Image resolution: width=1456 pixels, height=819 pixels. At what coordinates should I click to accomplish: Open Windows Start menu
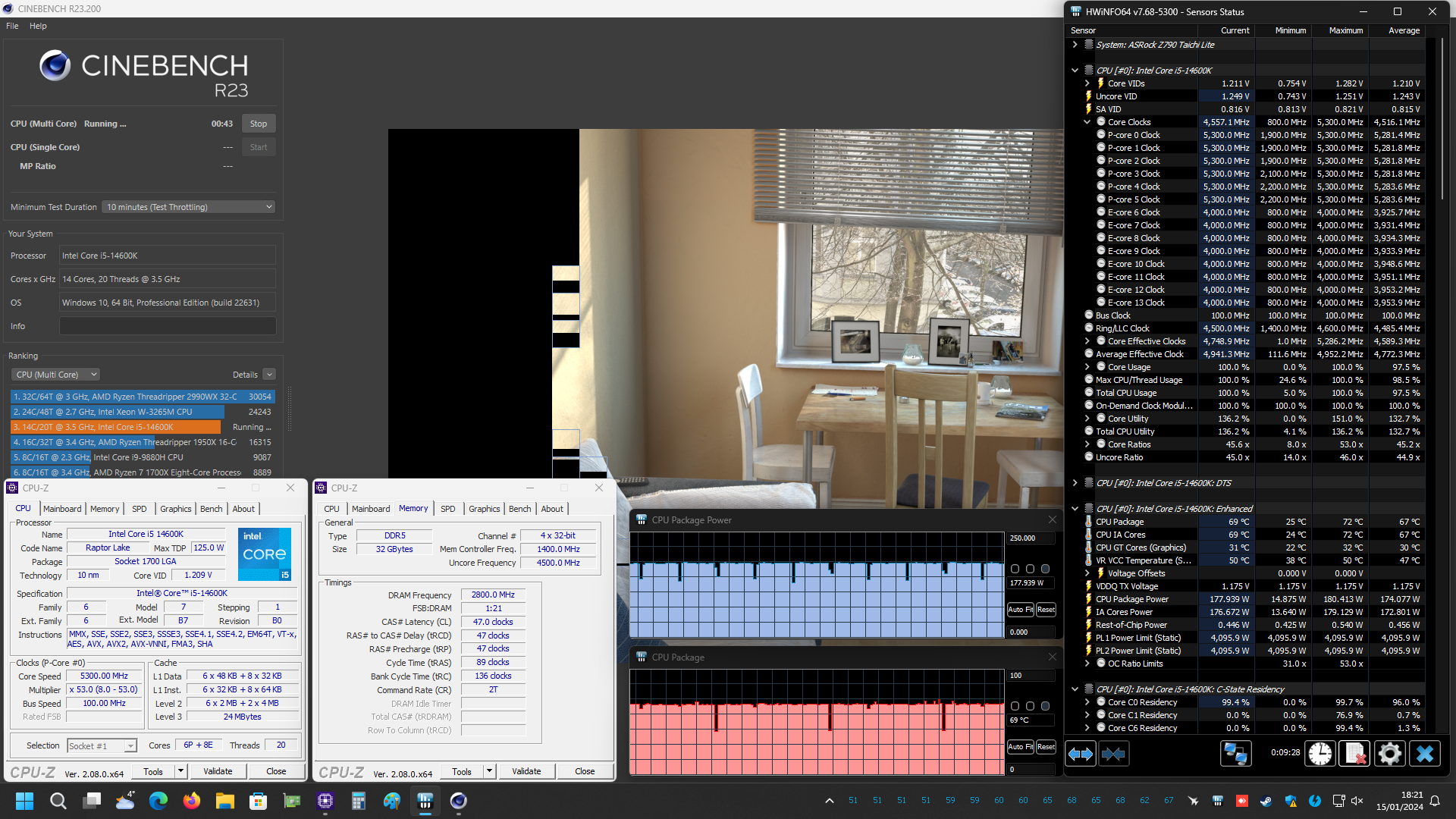(24, 801)
